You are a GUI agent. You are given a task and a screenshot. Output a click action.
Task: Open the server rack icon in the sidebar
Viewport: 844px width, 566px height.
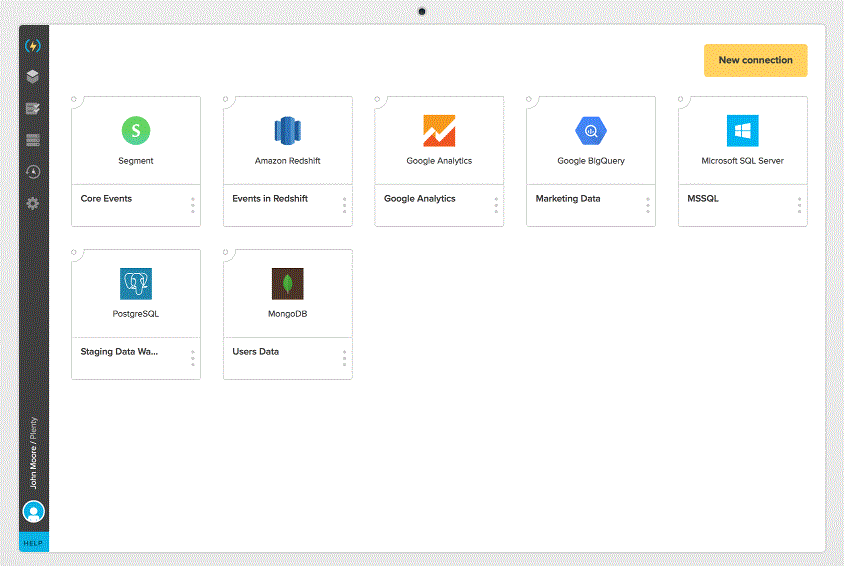33,141
